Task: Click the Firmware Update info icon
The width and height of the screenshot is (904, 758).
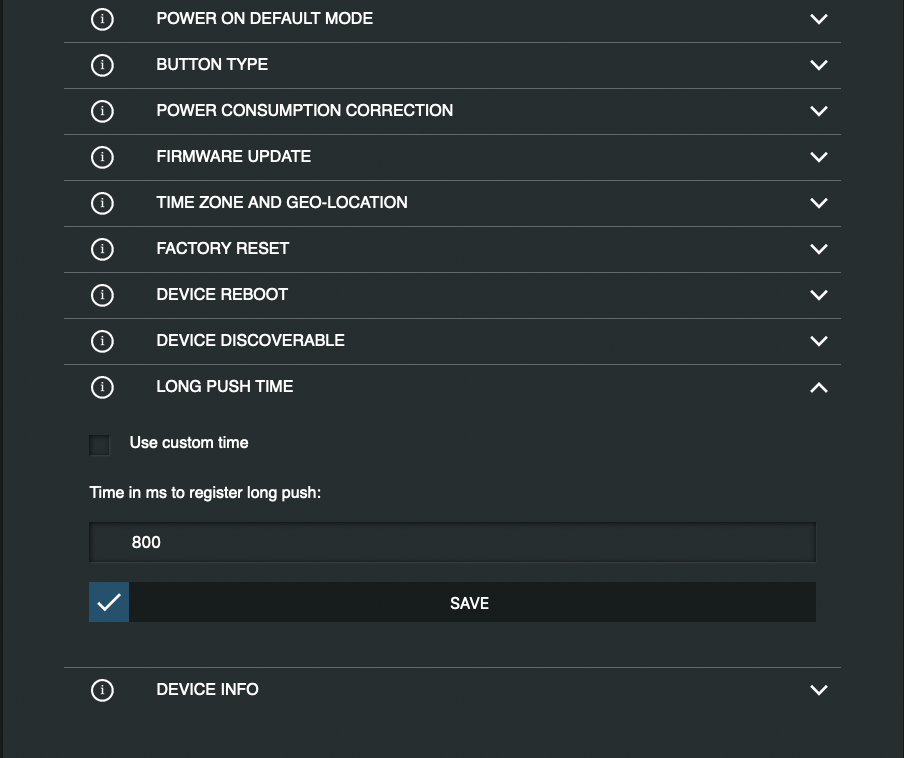Action: (102, 157)
